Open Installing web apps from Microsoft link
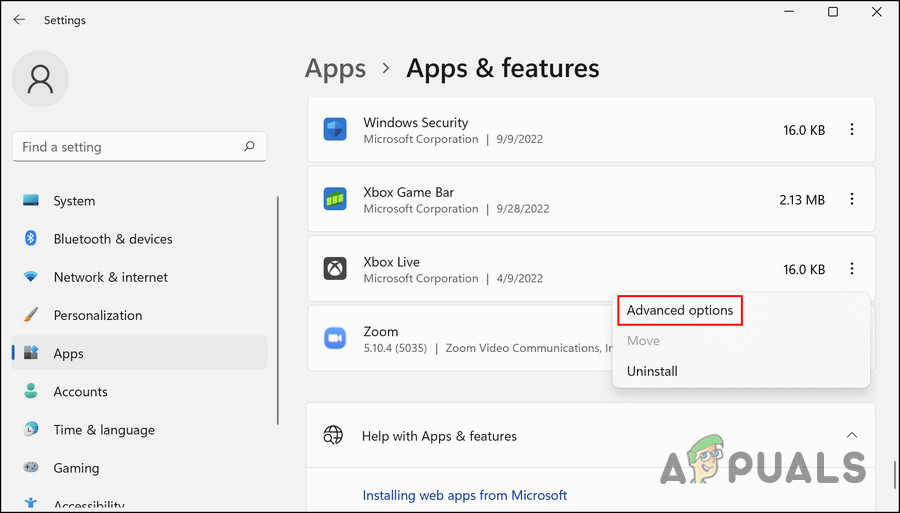Image resolution: width=900 pixels, height=513 pixels. pyautogui.click(x=465, y=495)
